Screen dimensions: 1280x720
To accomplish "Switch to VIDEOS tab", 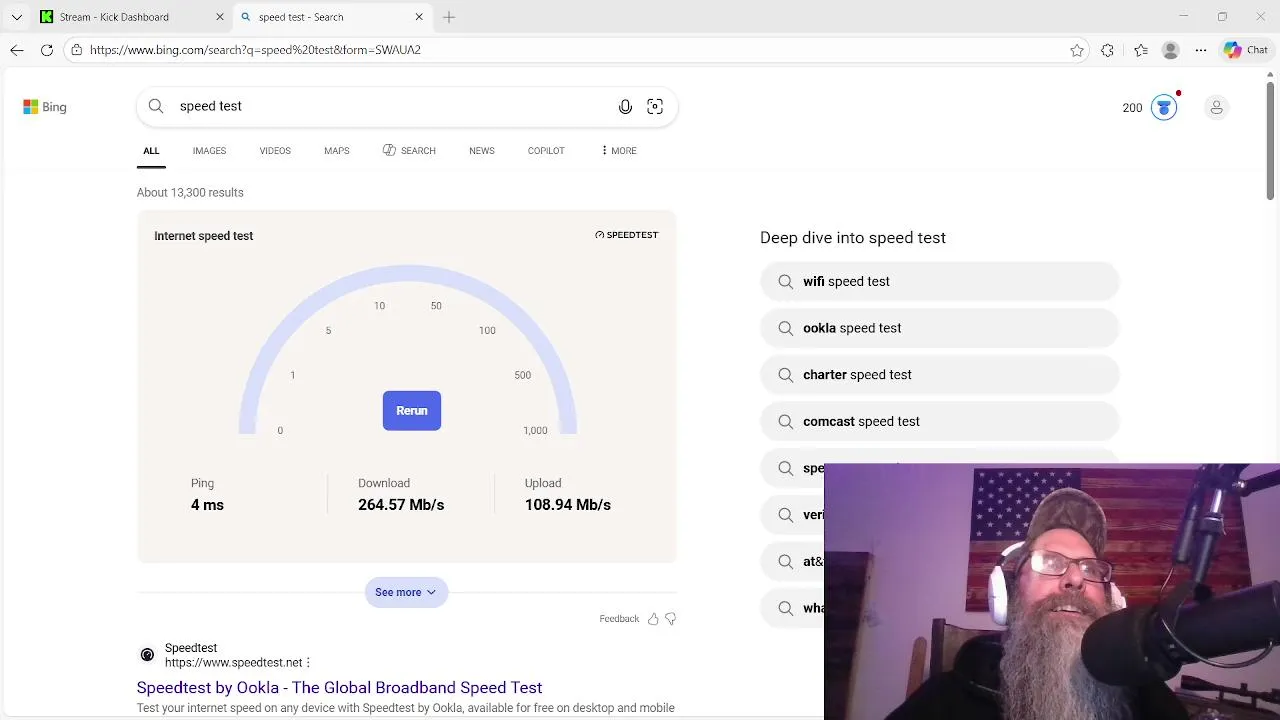I will click(275, 151).
